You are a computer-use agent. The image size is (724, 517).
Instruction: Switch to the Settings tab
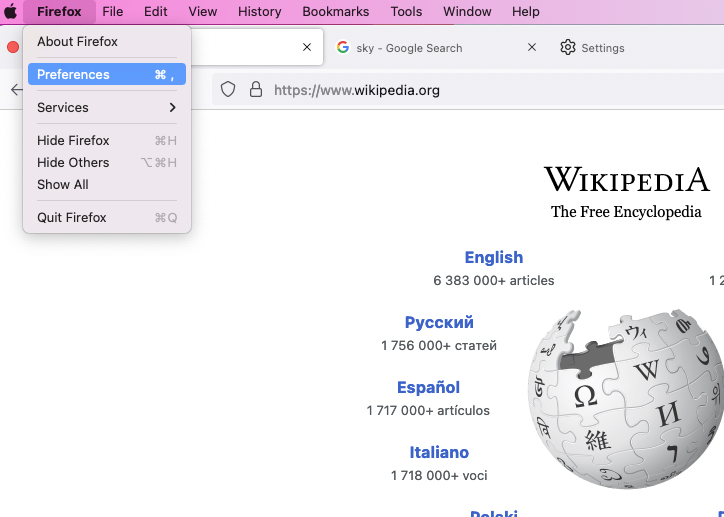click(639, 48)
